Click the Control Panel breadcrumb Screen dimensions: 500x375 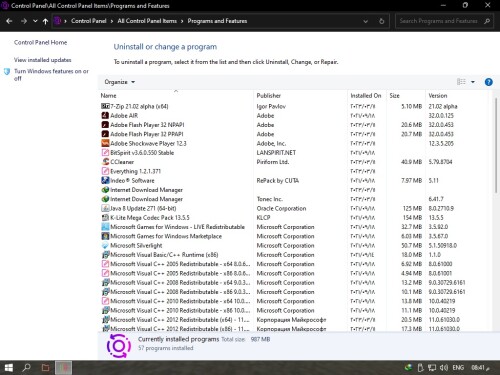point(88,21)
